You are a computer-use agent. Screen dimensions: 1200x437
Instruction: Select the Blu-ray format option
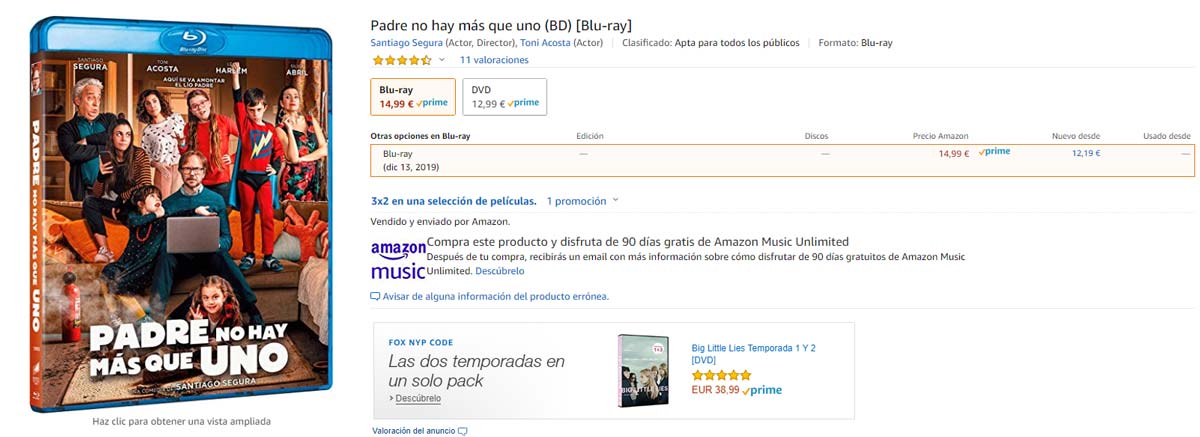(412, 96)
